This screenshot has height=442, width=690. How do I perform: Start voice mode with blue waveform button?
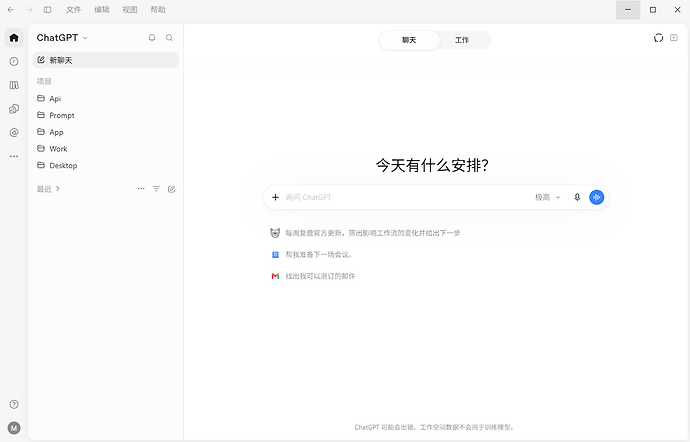(x=596, y=197)
